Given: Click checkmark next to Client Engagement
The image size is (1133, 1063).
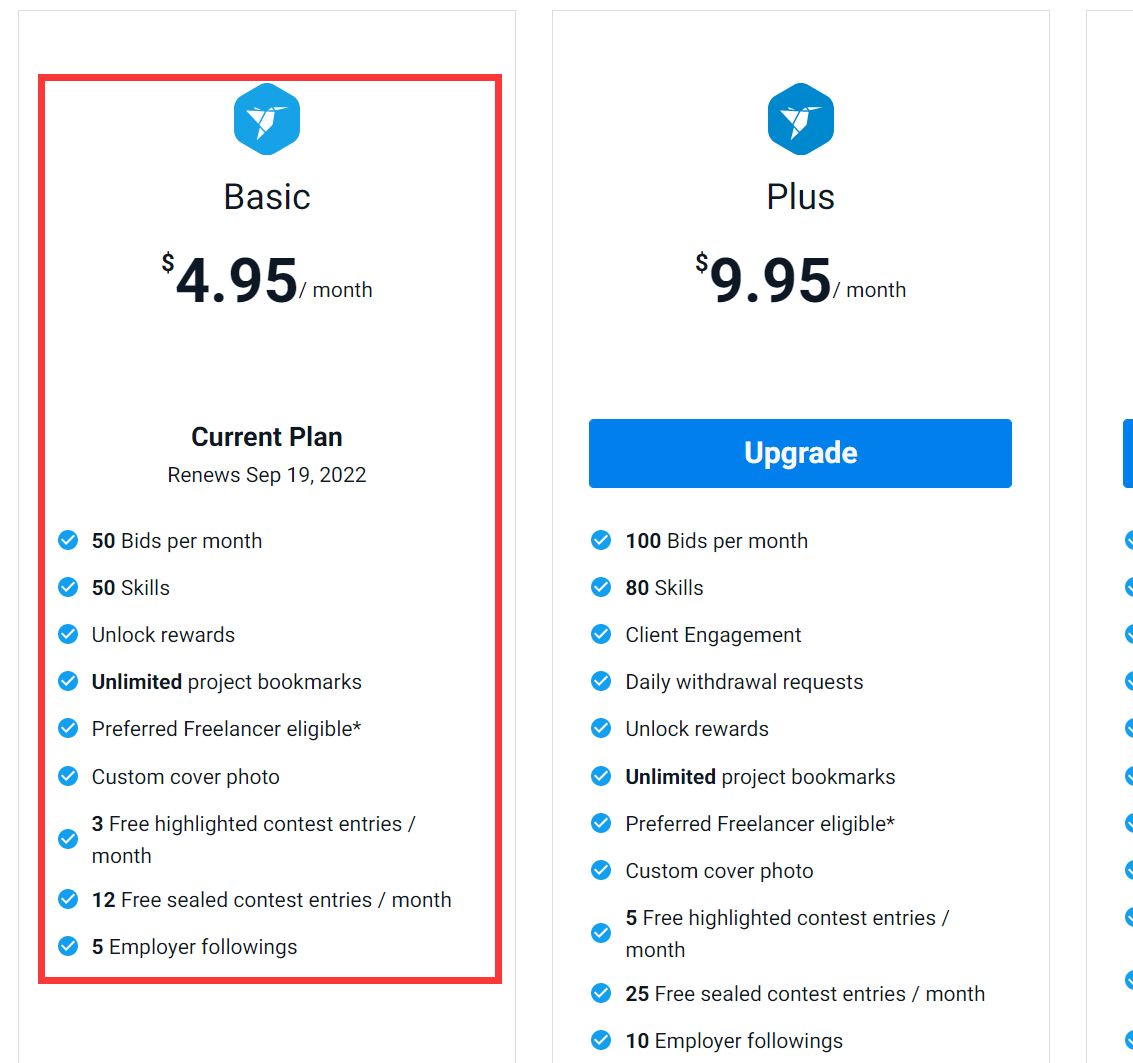Looking at the screenshot, I should tap(601, 635).
